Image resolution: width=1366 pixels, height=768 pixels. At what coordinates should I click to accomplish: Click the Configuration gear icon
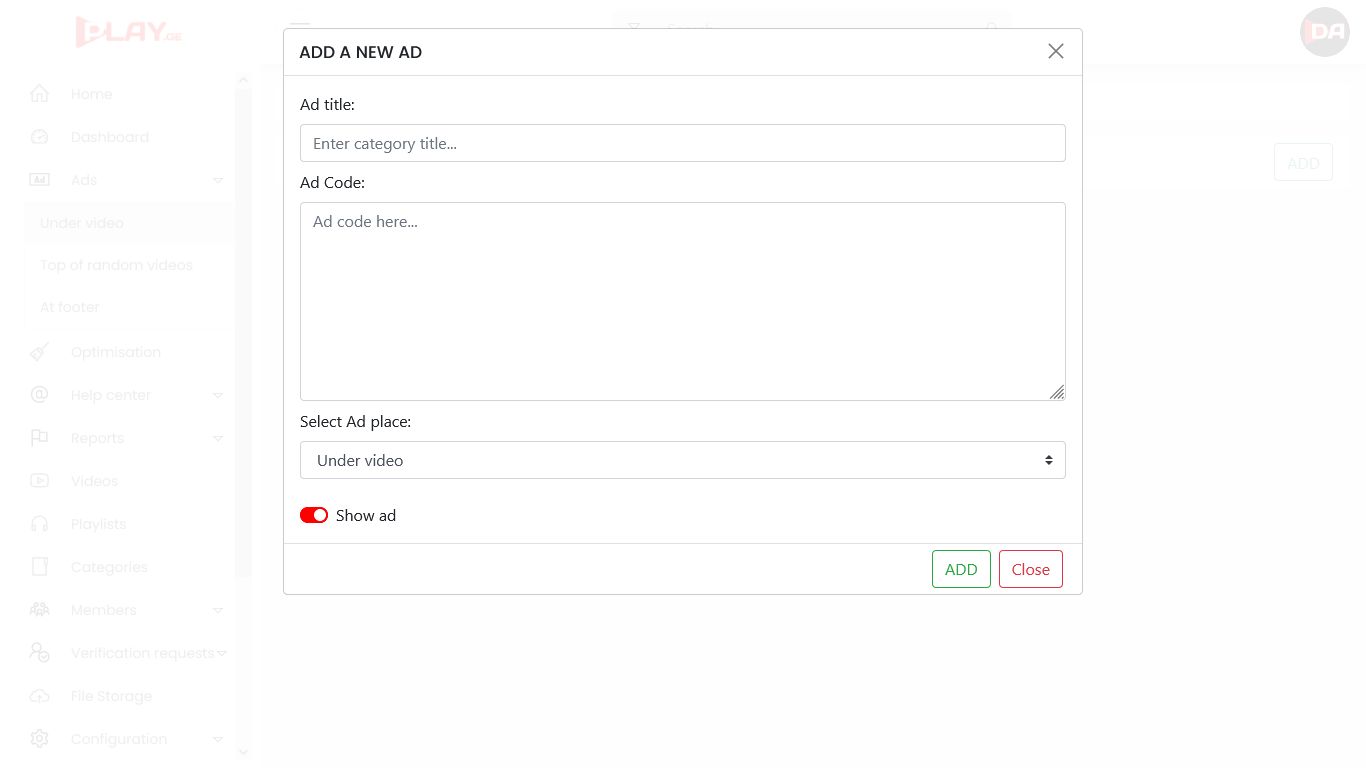click(39, 739)
